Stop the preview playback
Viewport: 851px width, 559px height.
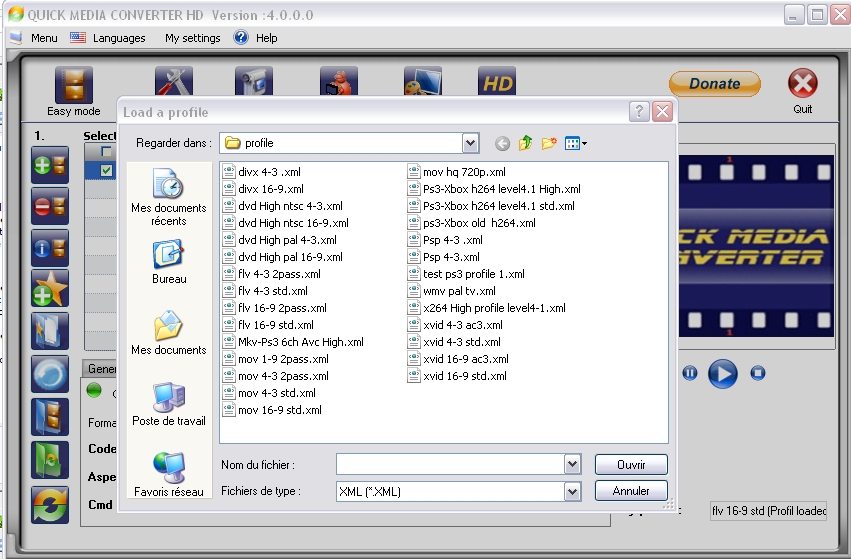click(758, 373)
